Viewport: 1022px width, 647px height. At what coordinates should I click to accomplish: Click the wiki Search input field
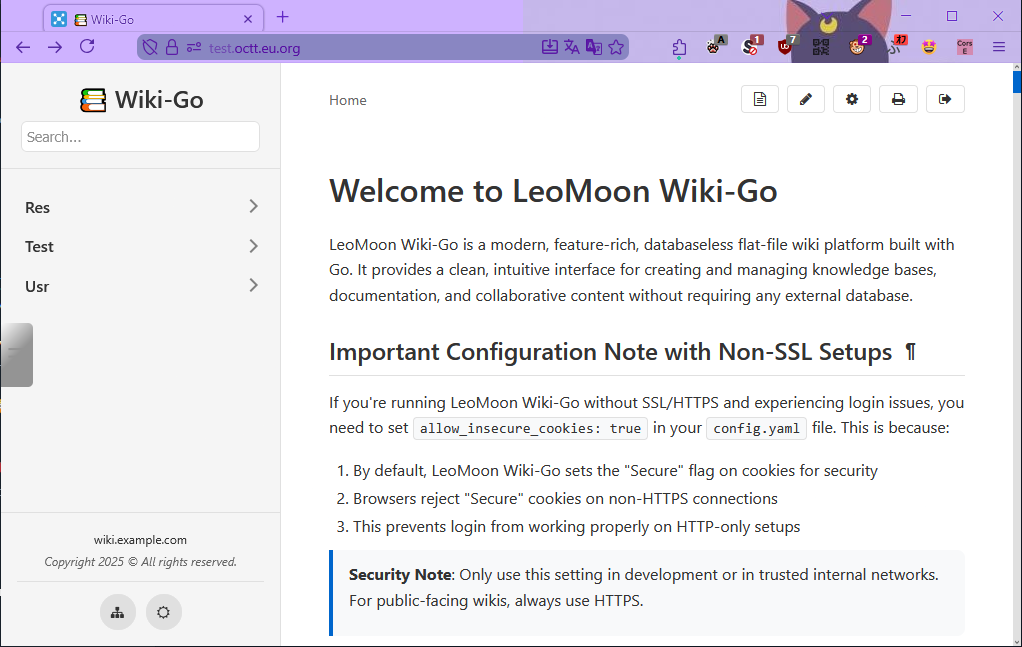pyautogui.click(x=140, y=137)
